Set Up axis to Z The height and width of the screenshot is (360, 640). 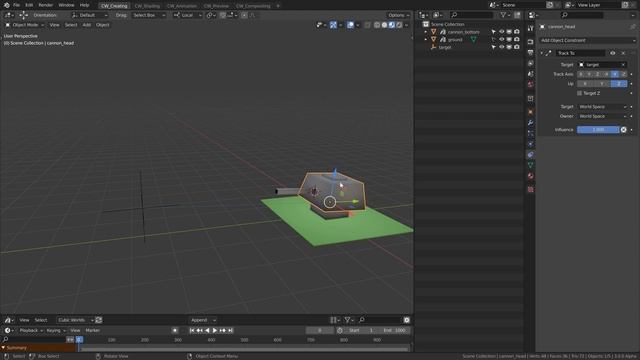coord(619,84)
